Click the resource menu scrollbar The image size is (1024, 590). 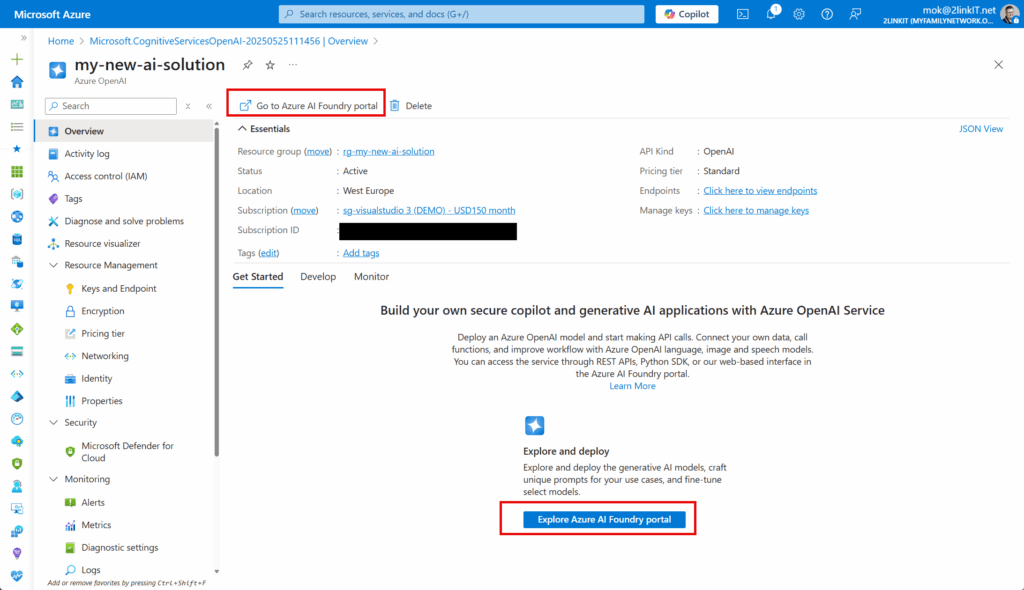[x=216, y=291]
